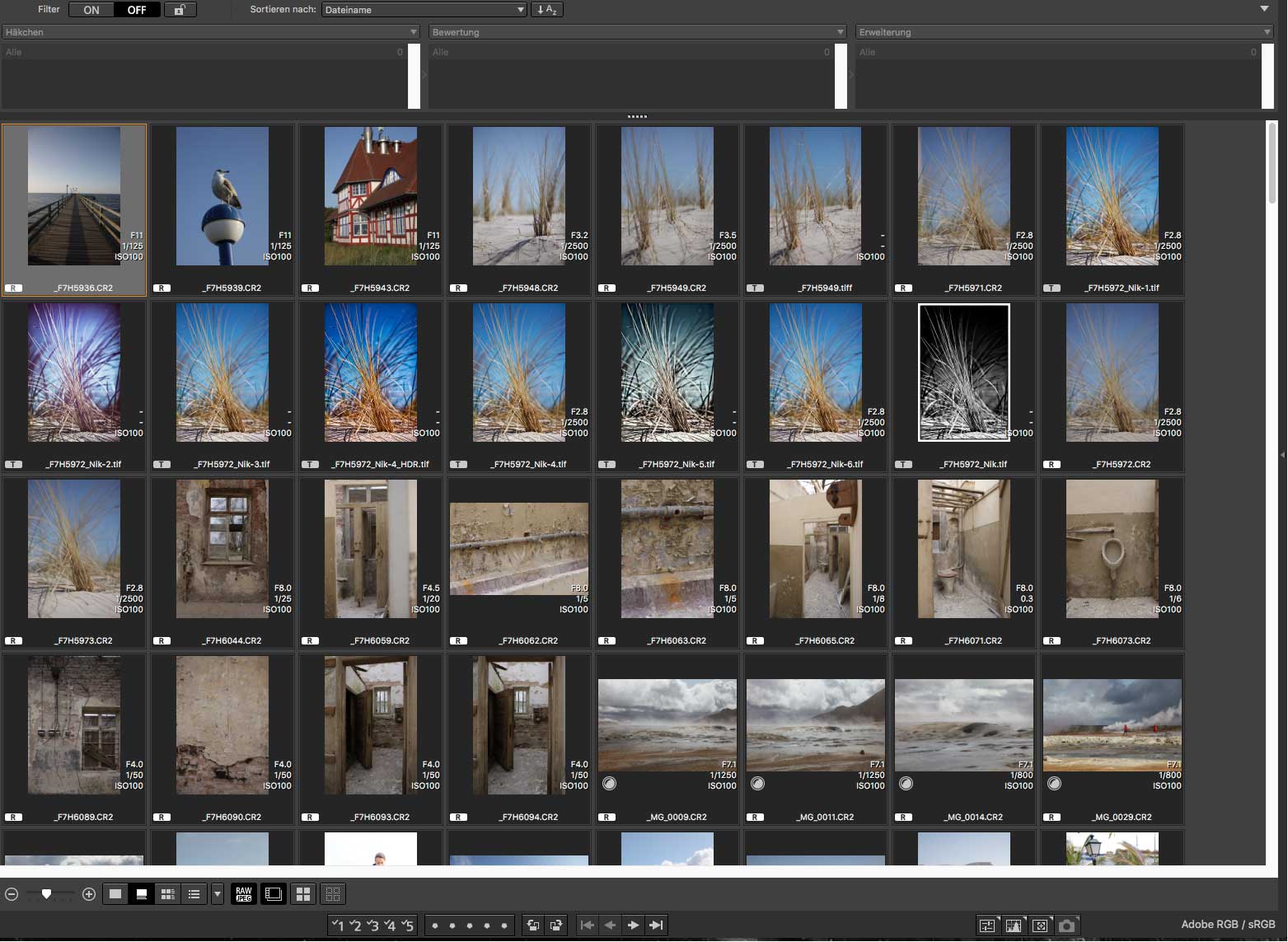Switch to thumbnail with info view
Image resolution: width=1288 pixels, height=942 pixels.
point(168,894)
